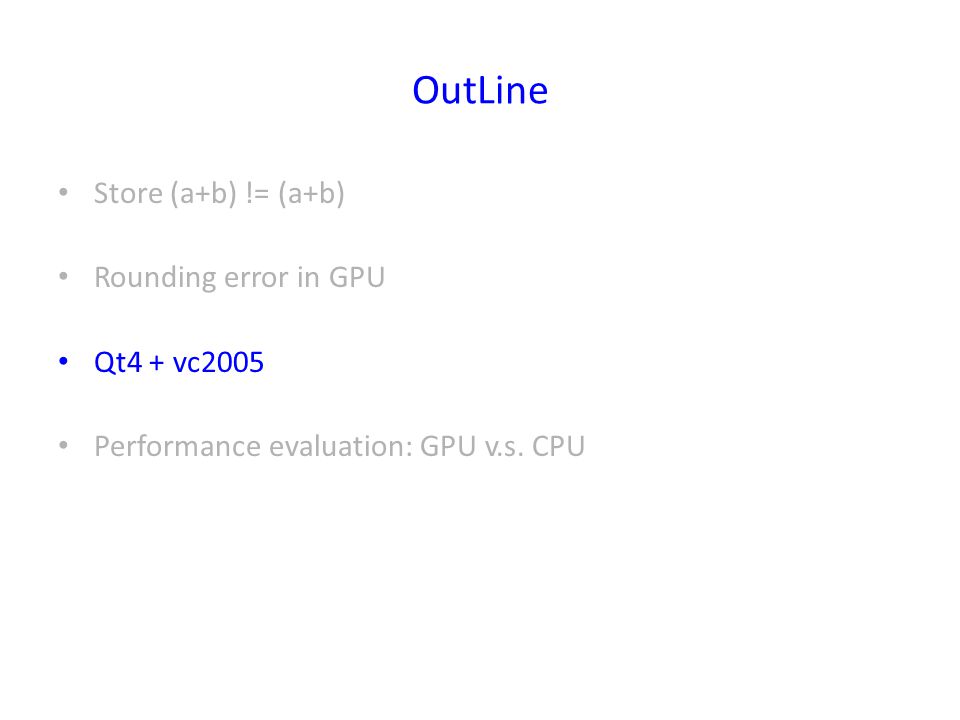Select the highlighted 'Qt4 + vc2005' item
The image size is (960, 720).
point(179,362)
